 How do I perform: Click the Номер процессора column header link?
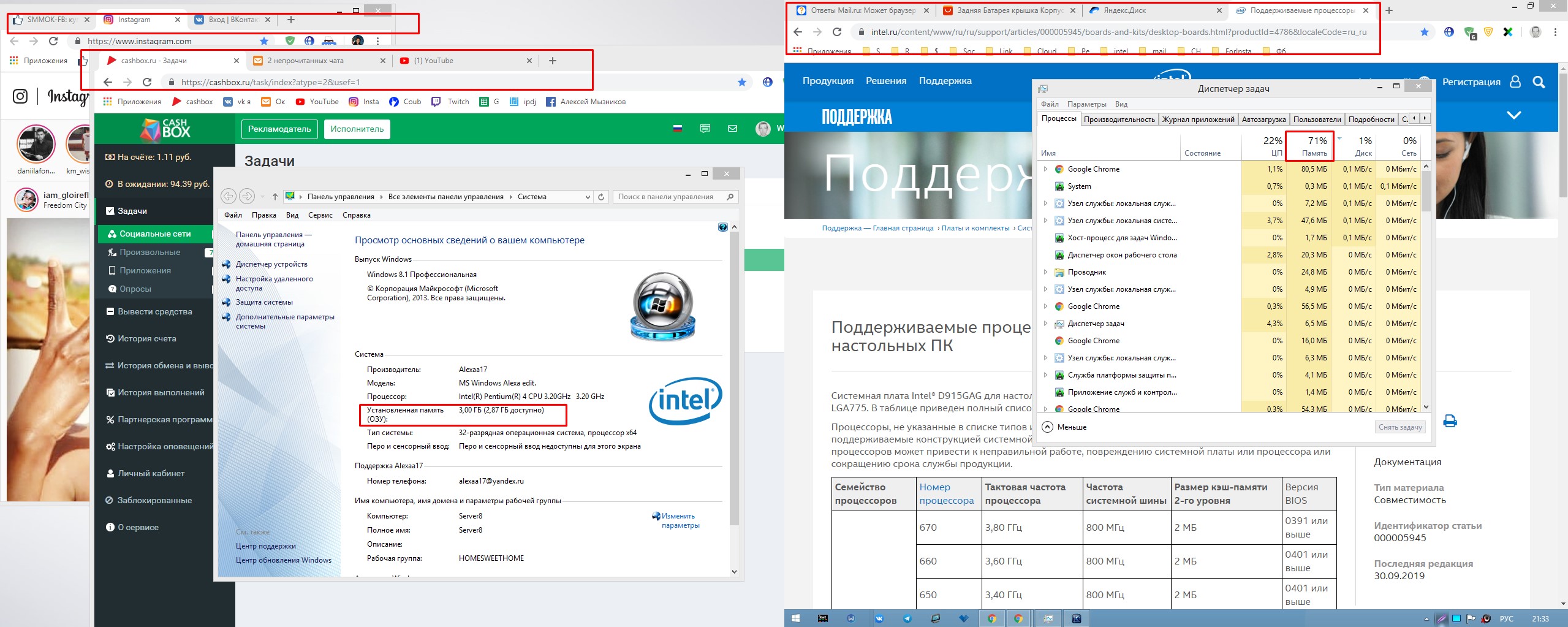tap(946, 493)
